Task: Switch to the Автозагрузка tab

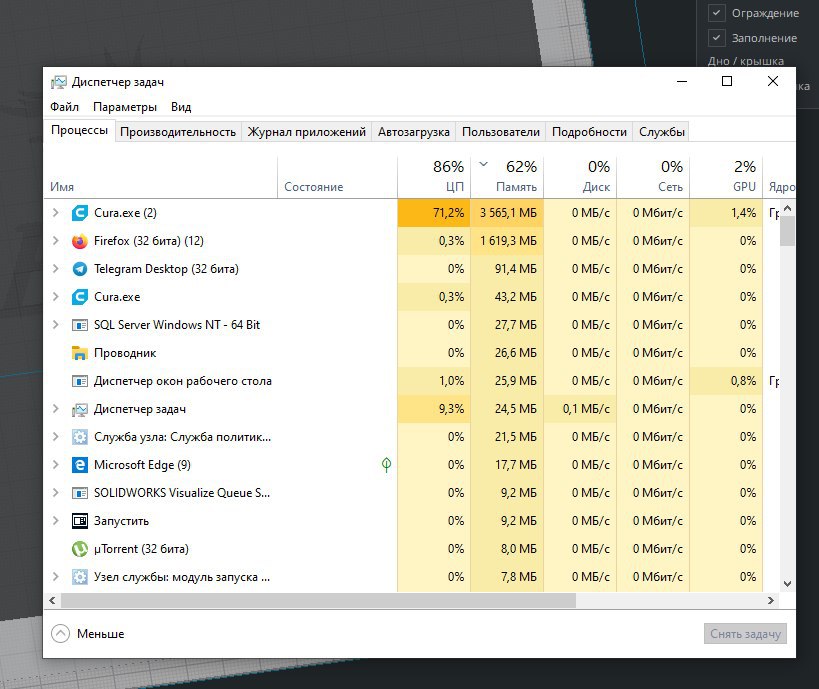Action: pos(414,132)
